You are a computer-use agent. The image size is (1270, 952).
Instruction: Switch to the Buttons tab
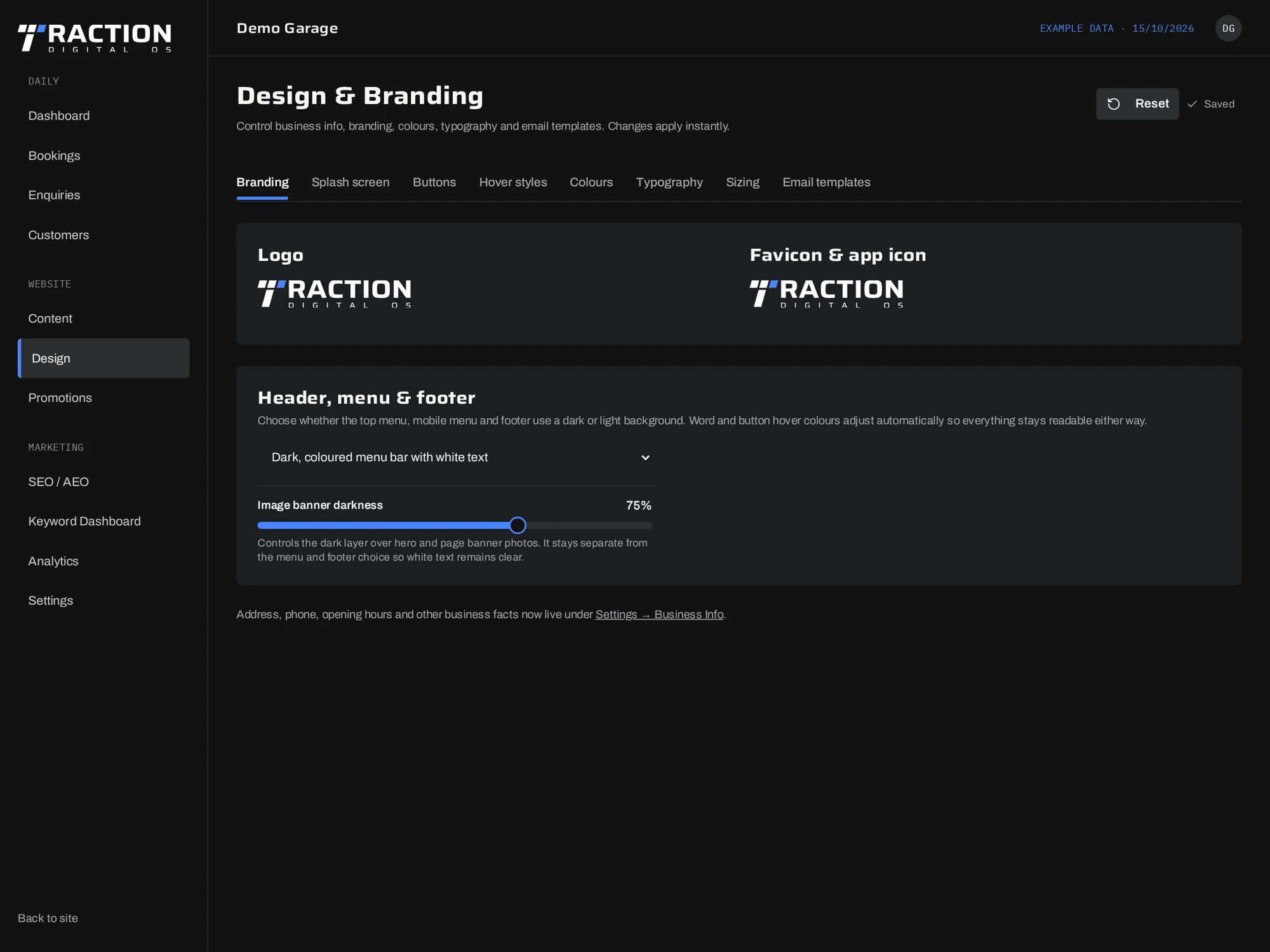pyautogui.click(x=434, y=182)
